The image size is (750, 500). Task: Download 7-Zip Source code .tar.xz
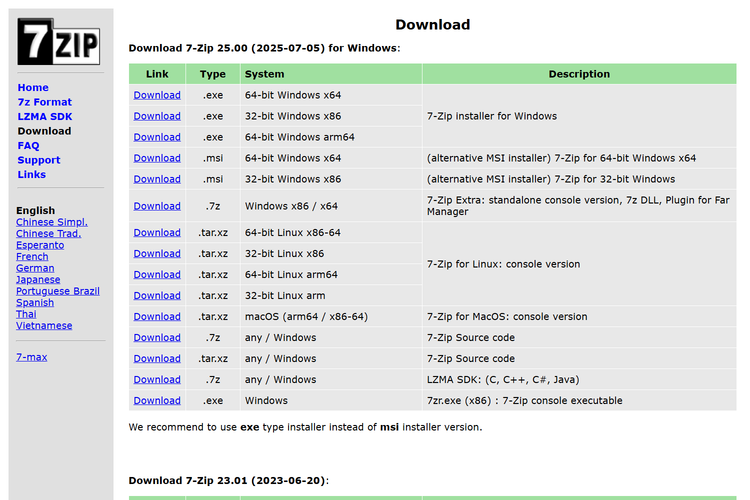pos(157,359)
